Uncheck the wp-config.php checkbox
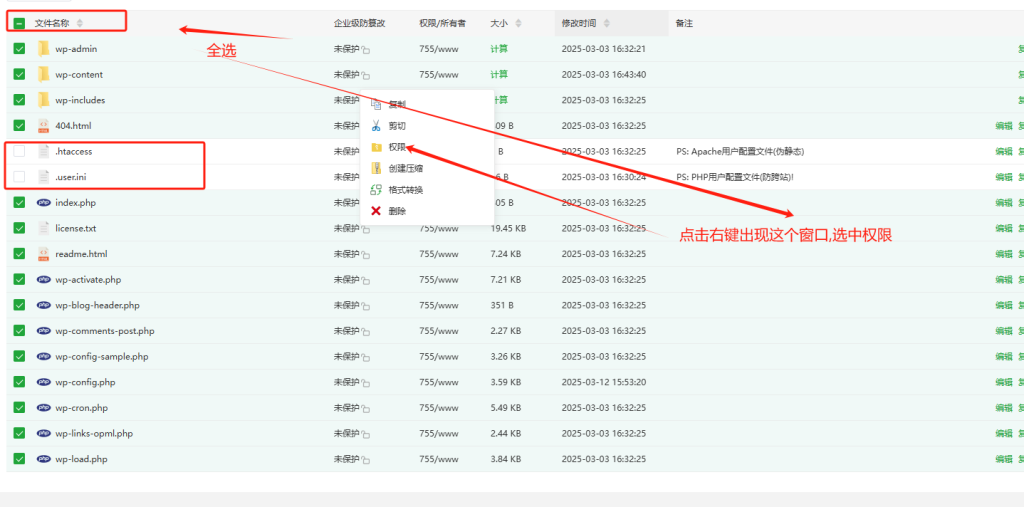Screen dimensions: 1024x507 [x=19, y=382]
